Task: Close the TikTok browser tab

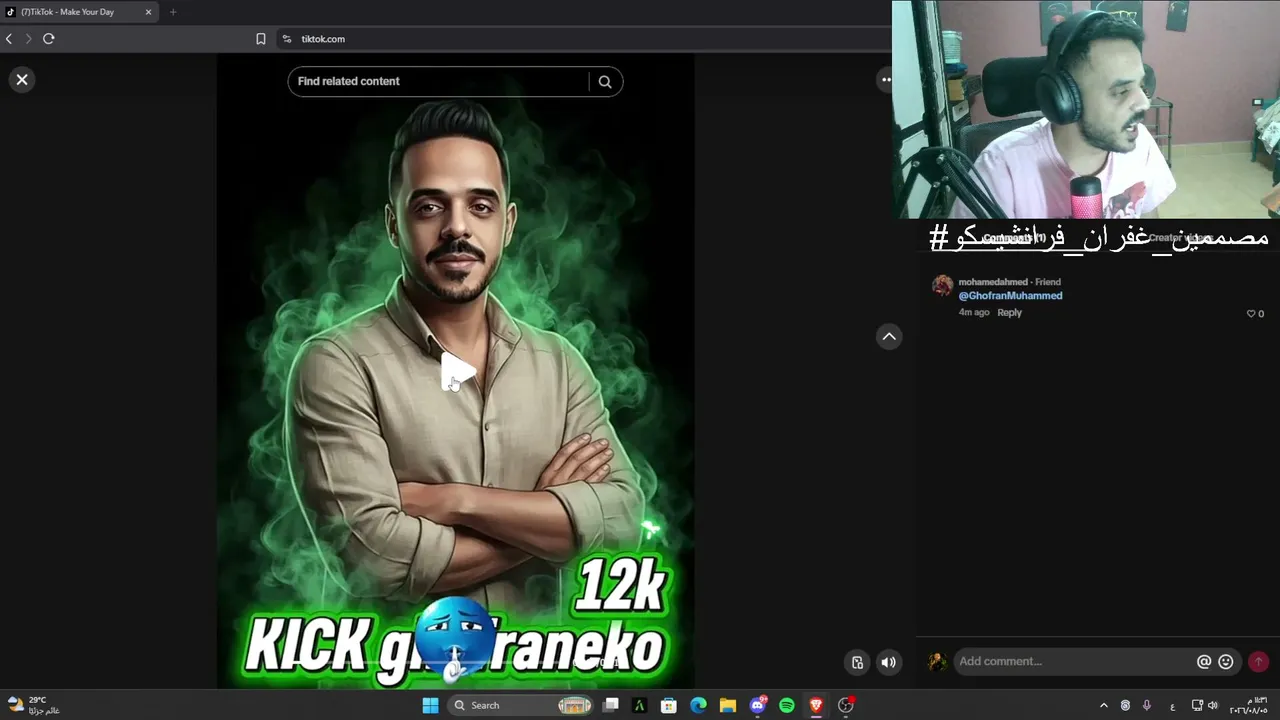Action: (x=148, y=12)
